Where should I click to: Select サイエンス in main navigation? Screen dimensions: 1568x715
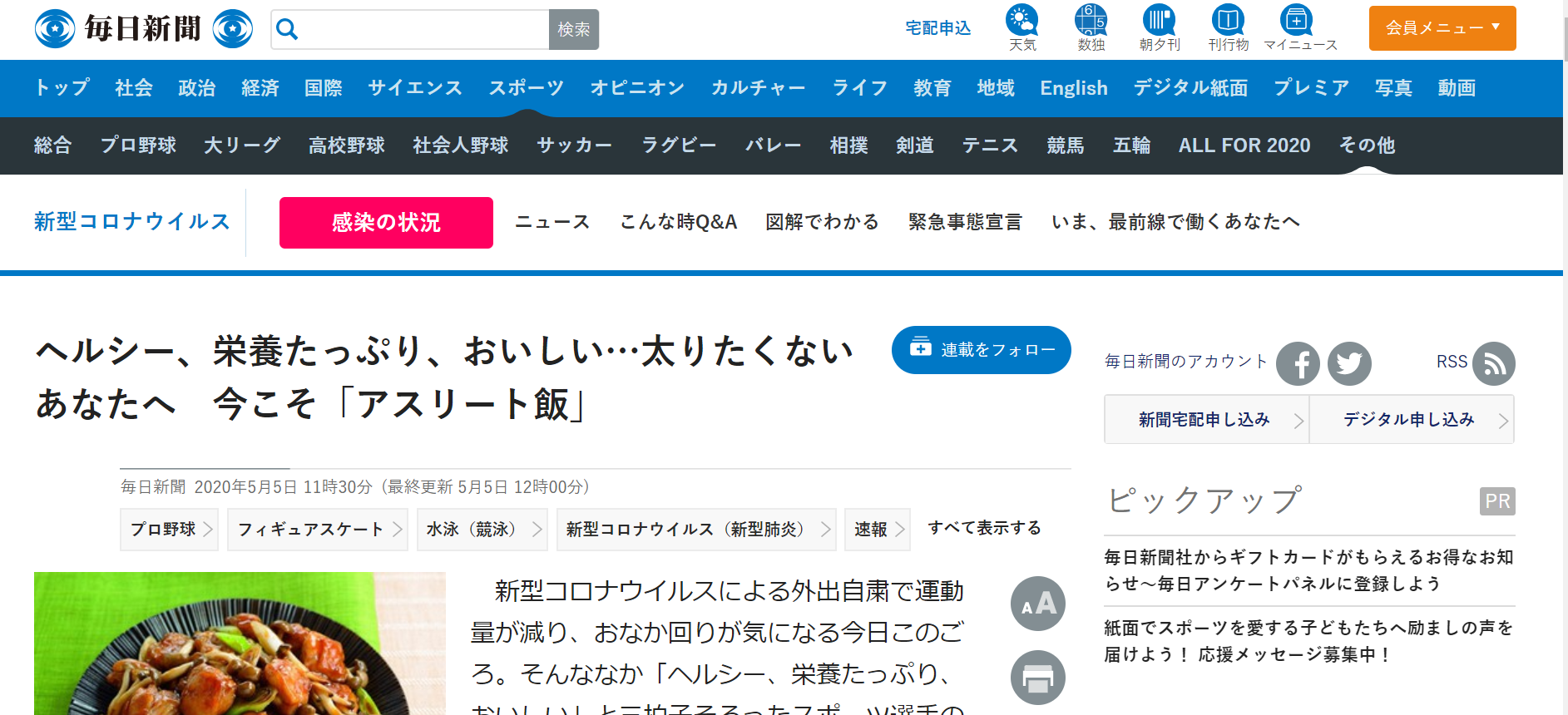coord(415,88)
